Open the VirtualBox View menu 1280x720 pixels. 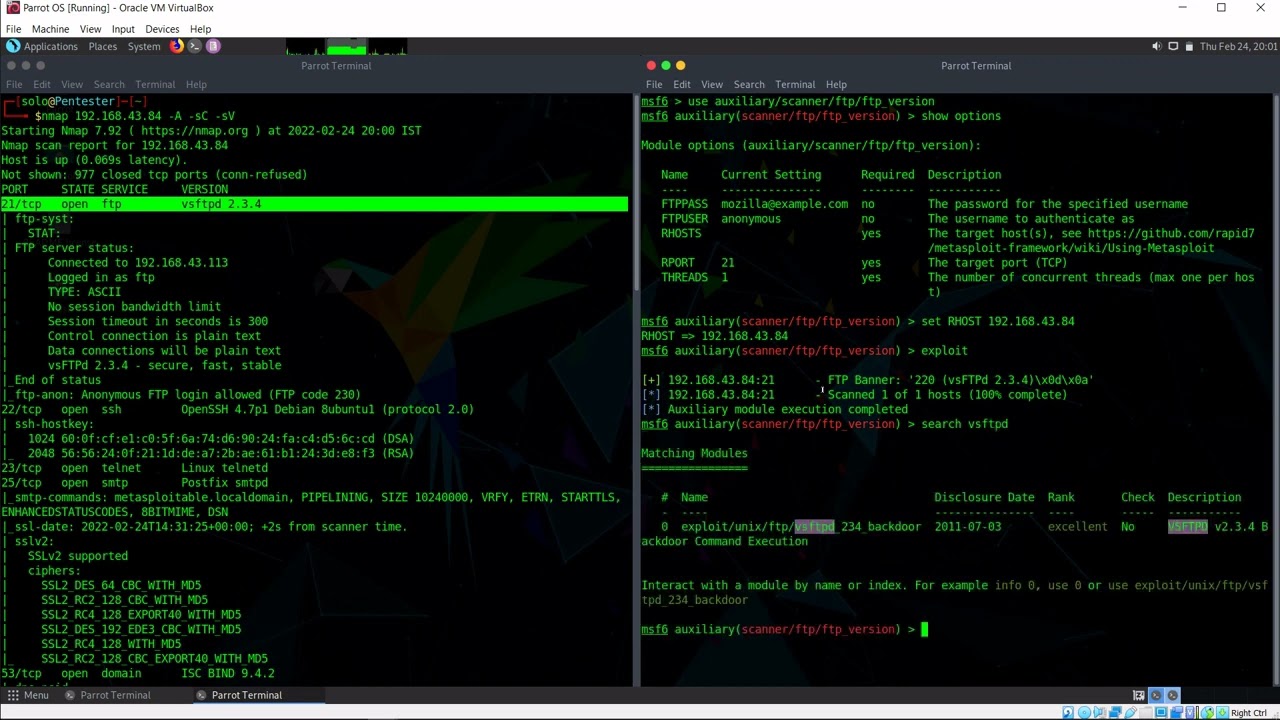tap(90, 29)
